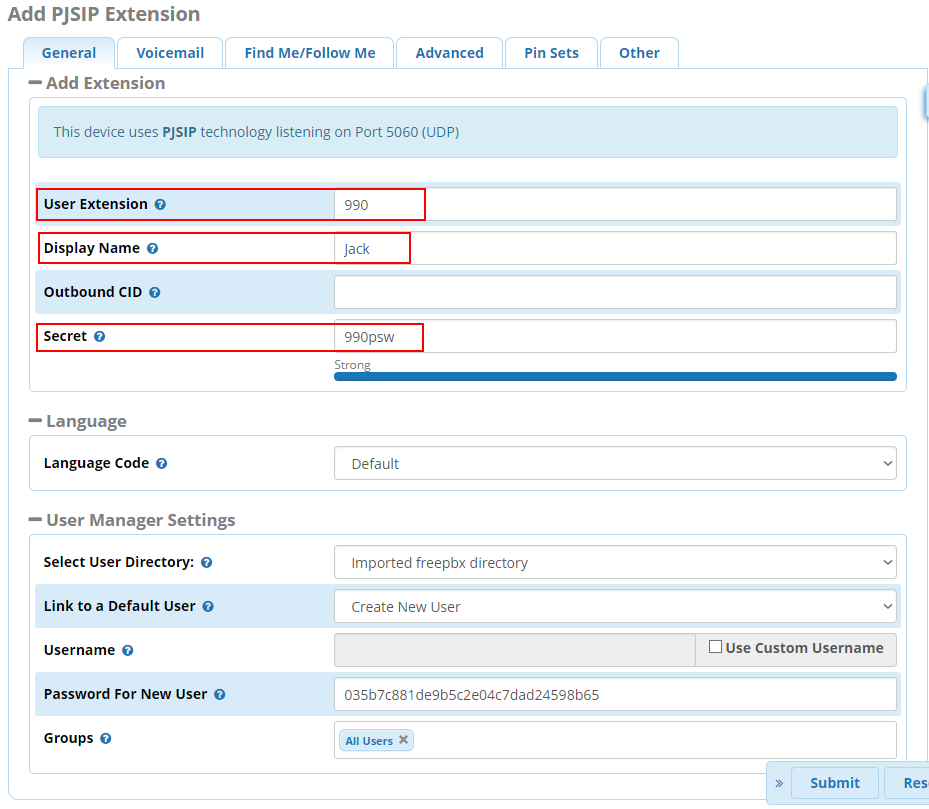Image resolution: width=929 pixels, height=809 pixels.
Task: Click Outbound CID help icon
Action: coord(155,293)
